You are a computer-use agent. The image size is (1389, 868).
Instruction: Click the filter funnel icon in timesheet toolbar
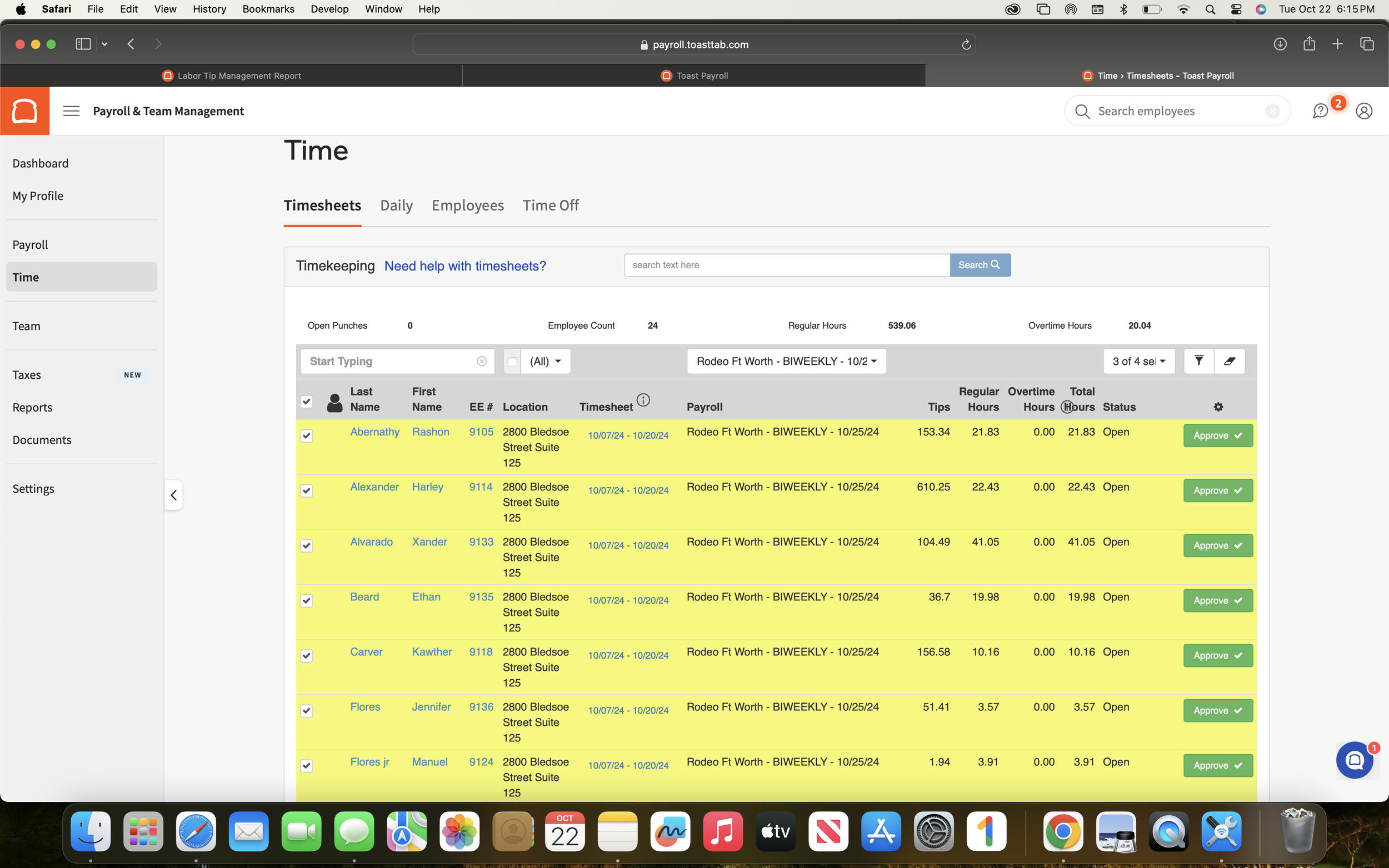click(1198, 360)
